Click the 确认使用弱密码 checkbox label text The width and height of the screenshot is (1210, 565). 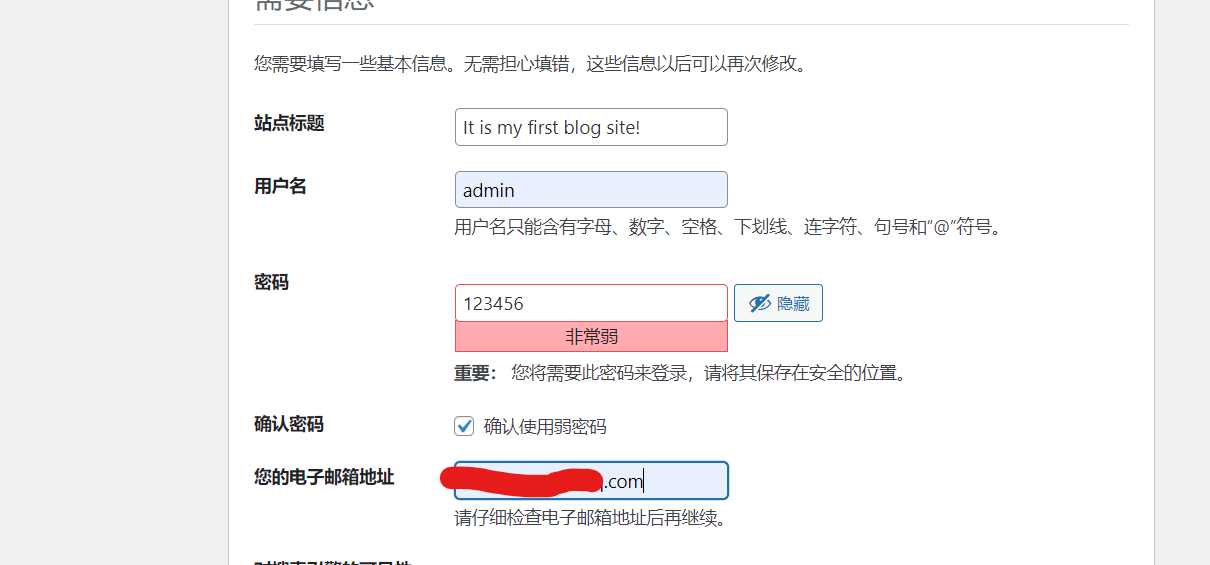pos(545,427)
